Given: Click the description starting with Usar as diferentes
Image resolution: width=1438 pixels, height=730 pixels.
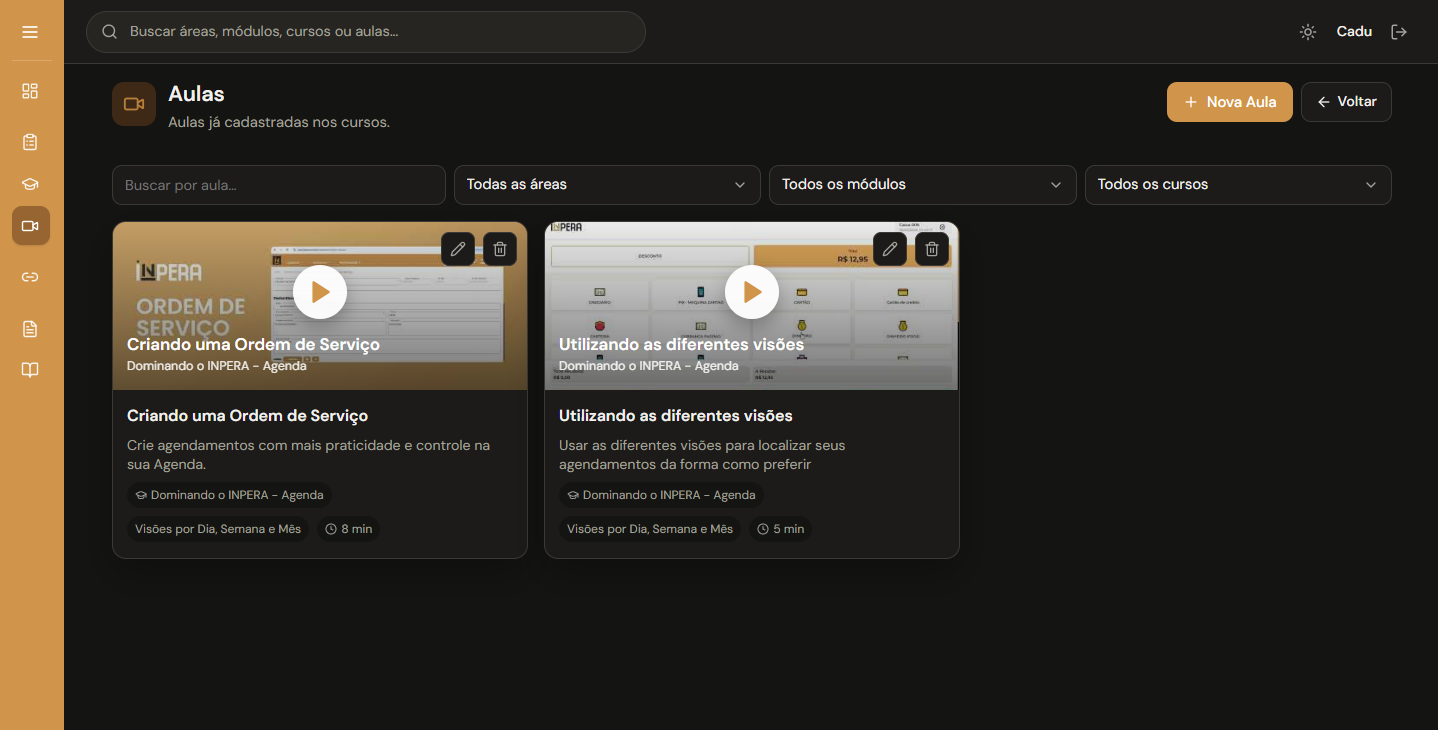Looking at the screenshot, I should pyautogui.click(x=702, y=455).
